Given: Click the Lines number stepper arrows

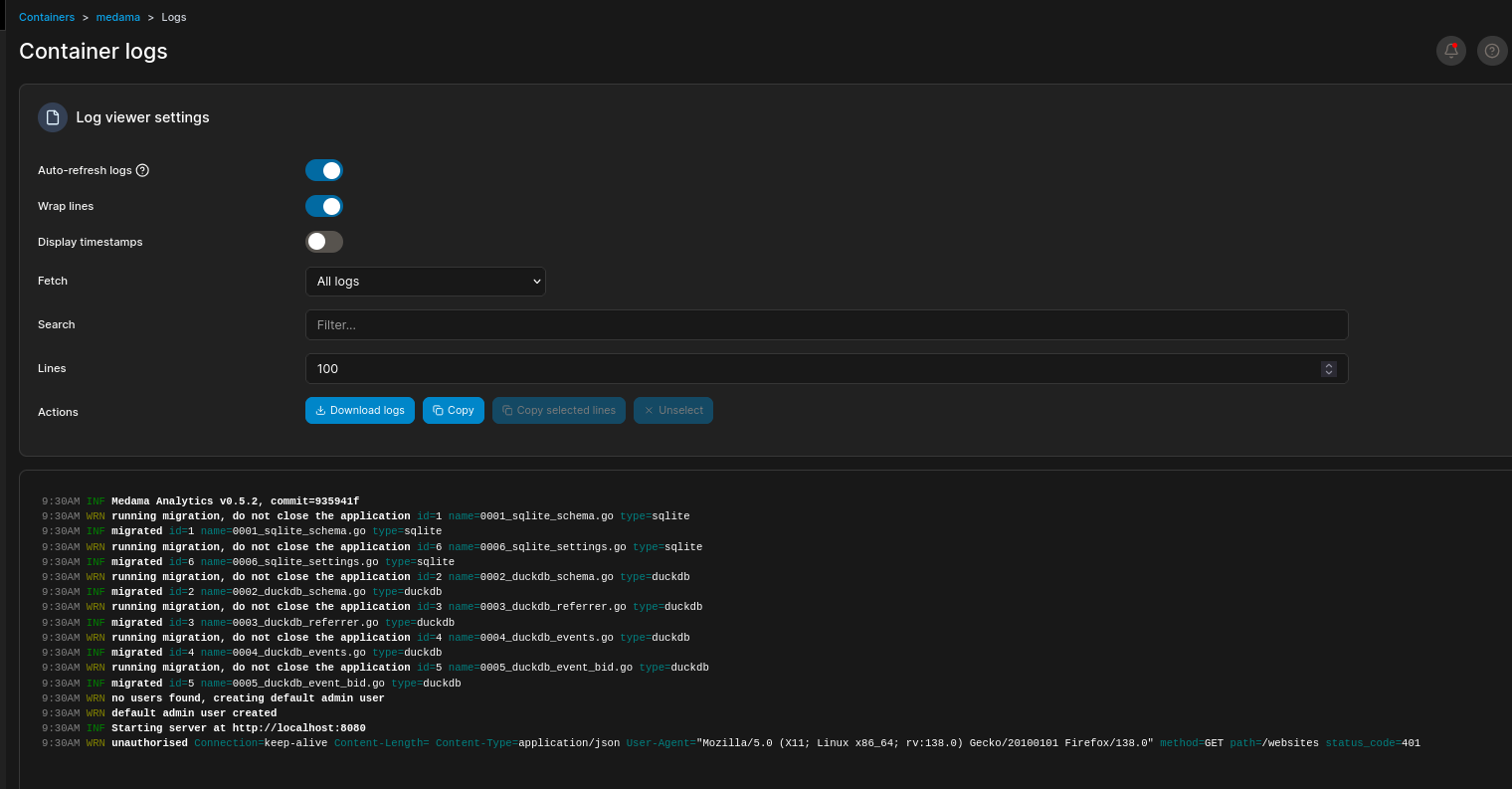Looking at the screenshot, I should (1328, 369).
